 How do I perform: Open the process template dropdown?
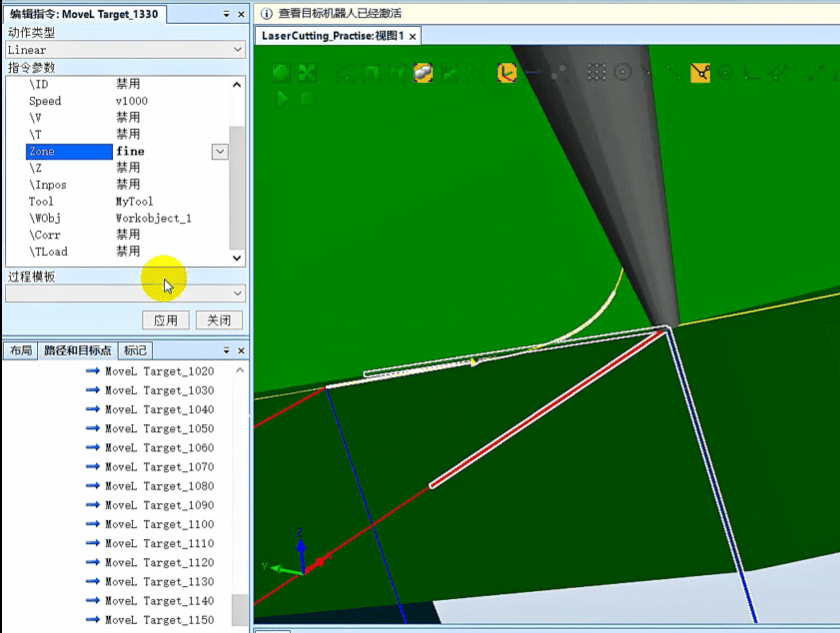[x=125, y=293]
